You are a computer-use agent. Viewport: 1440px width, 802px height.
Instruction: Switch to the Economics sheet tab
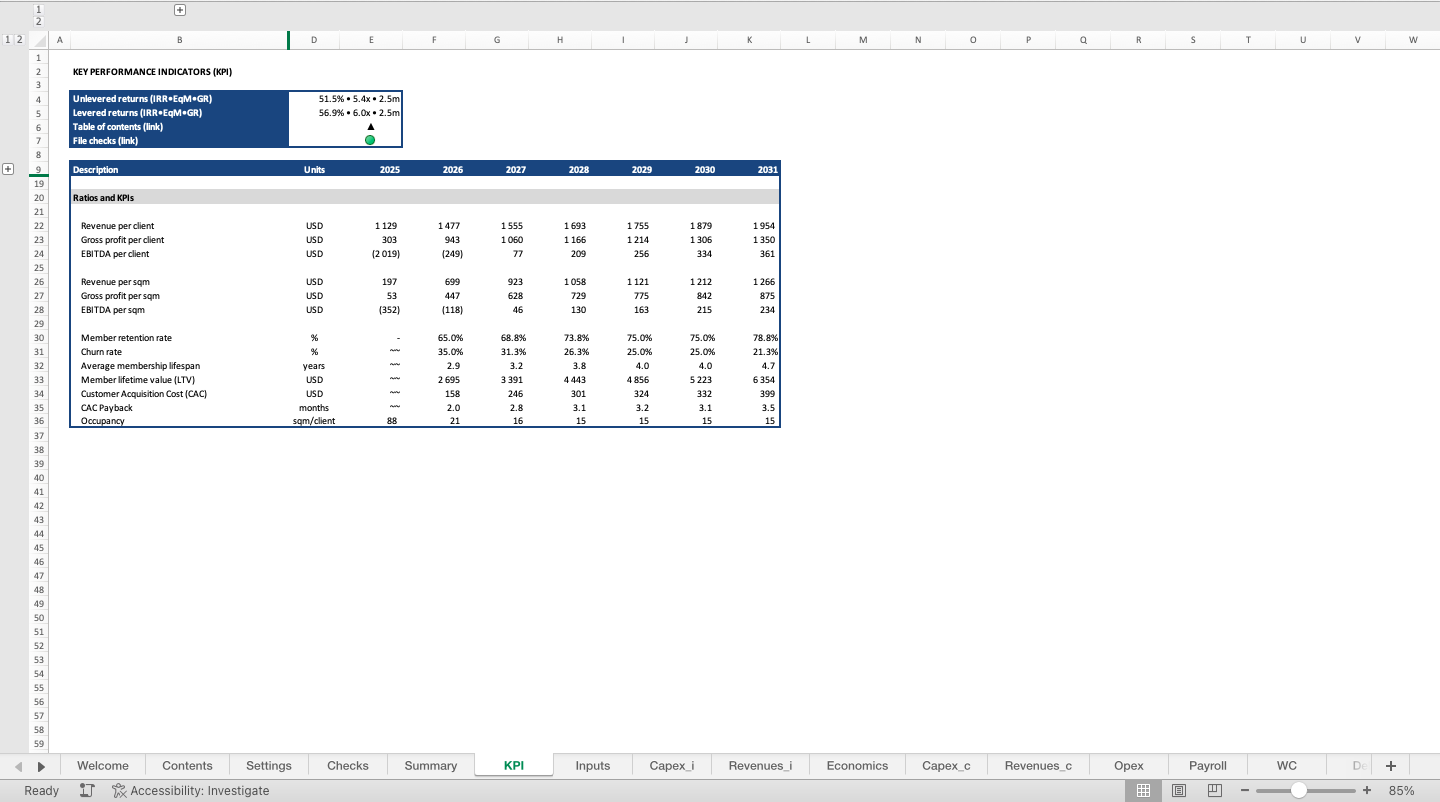coord(856,765)
